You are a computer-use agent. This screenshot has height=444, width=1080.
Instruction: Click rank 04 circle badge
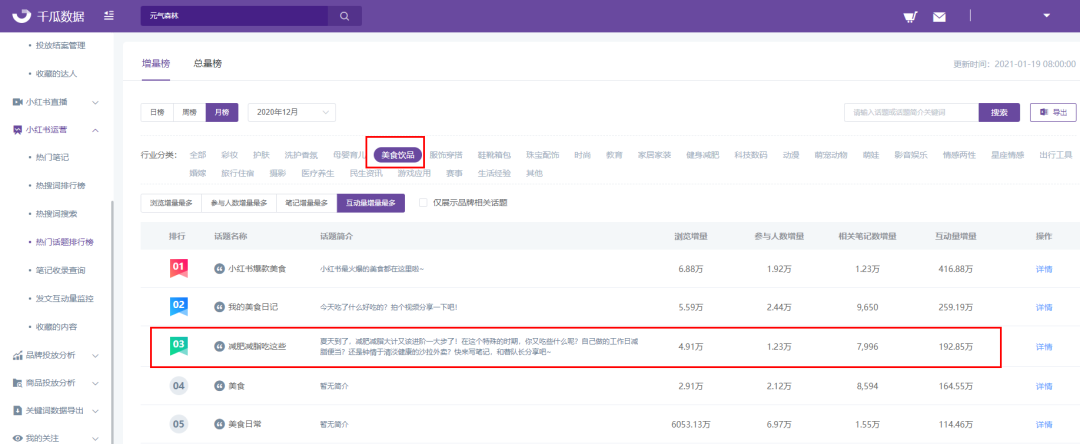[x=179, y=385]
